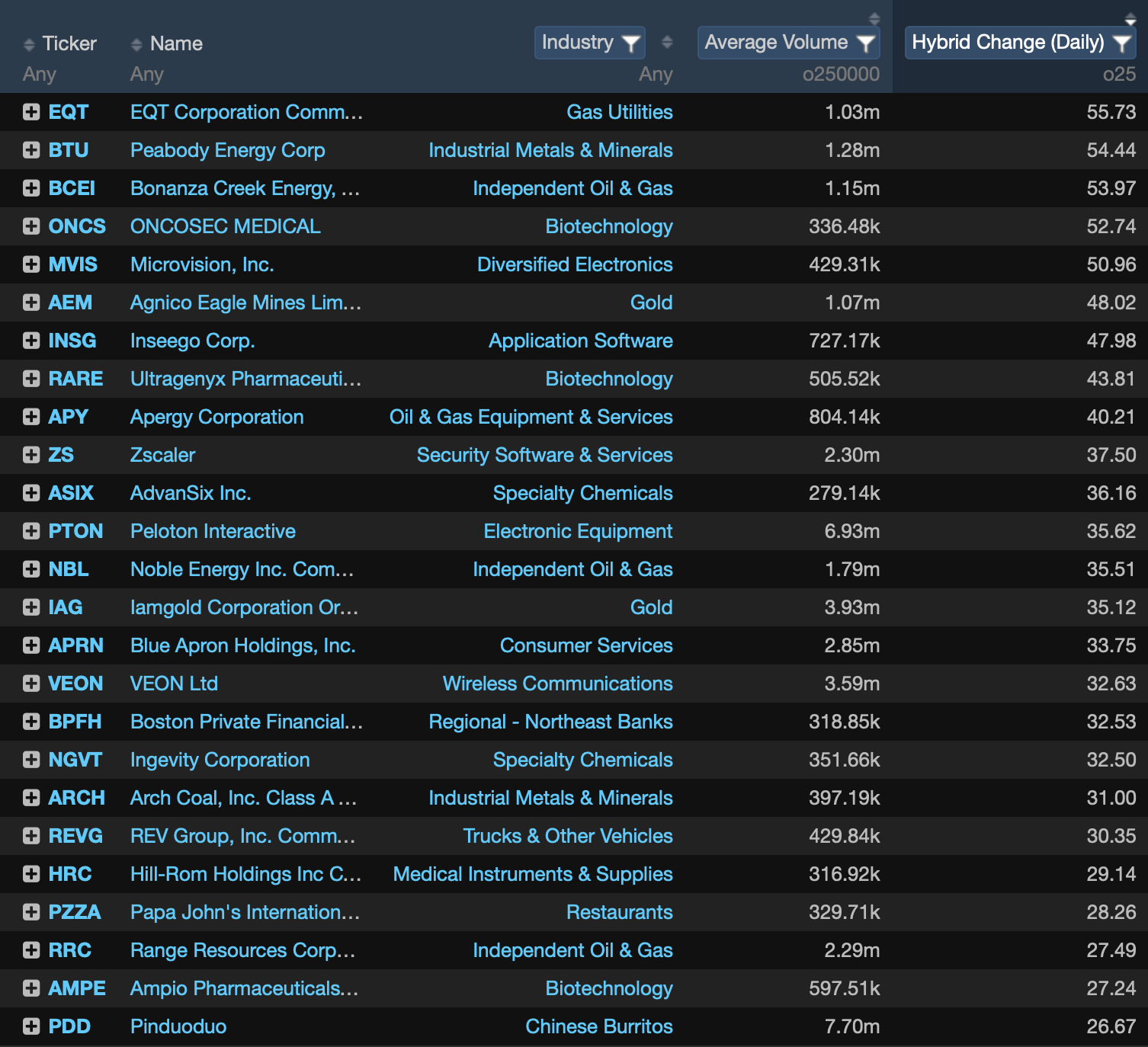The width and height of the screenshot is (1148, 1047).
Task: Open the Peabody Energy Corp name link
Action: [x=228, y=150]
